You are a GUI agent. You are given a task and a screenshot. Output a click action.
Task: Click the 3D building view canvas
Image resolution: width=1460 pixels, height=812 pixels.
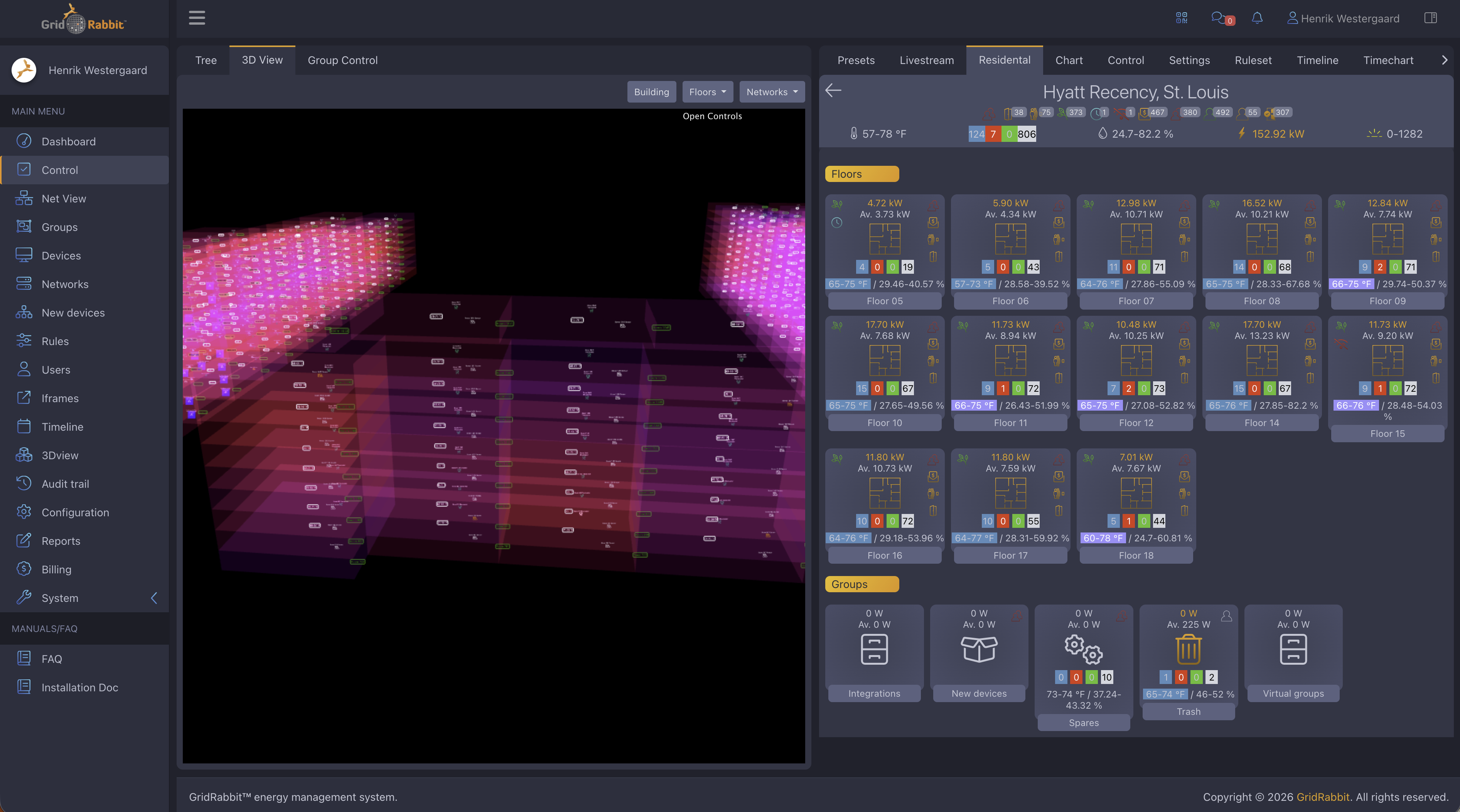(494, 436)
